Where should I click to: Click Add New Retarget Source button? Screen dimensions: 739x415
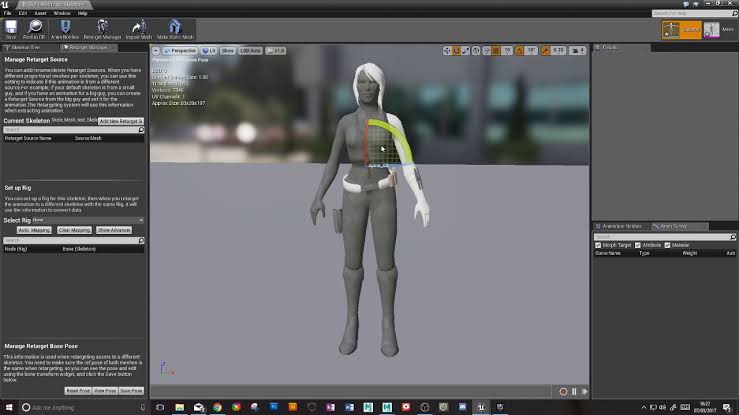point(121,121)
